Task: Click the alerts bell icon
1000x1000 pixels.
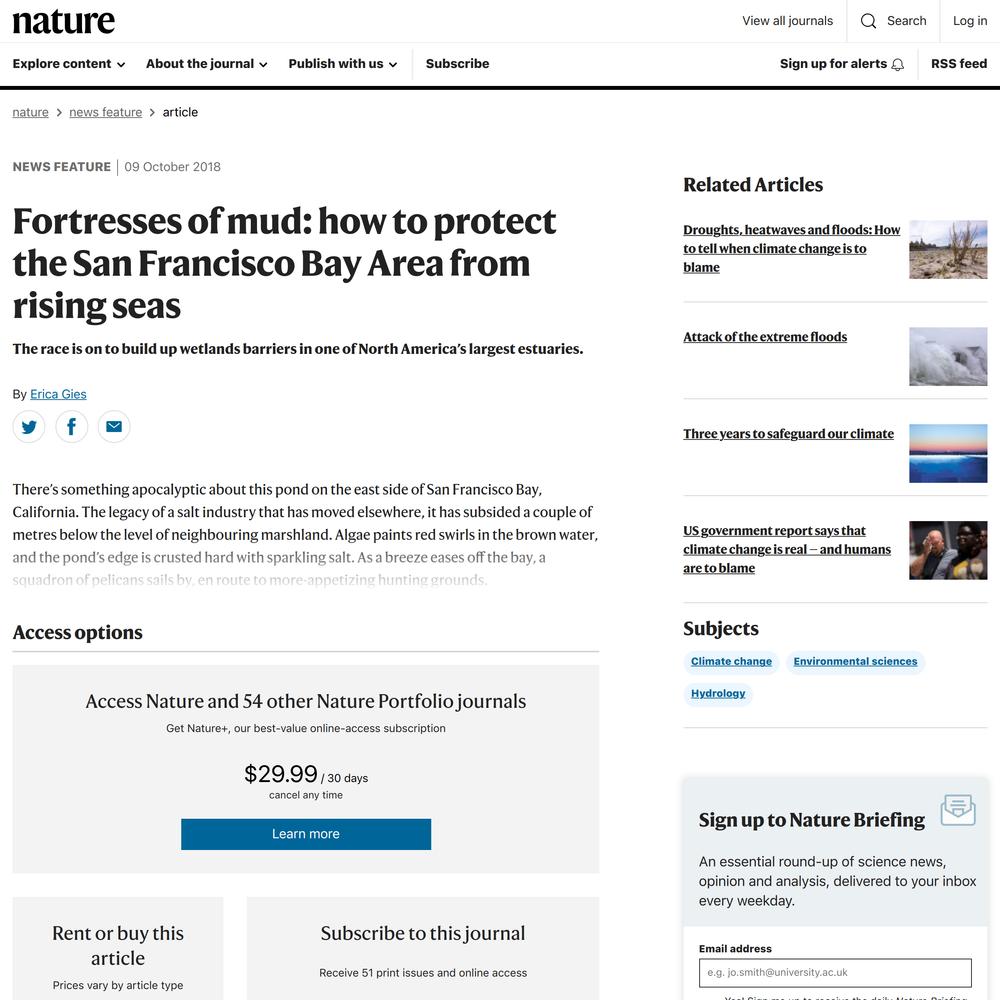Action: pos(898,64)
